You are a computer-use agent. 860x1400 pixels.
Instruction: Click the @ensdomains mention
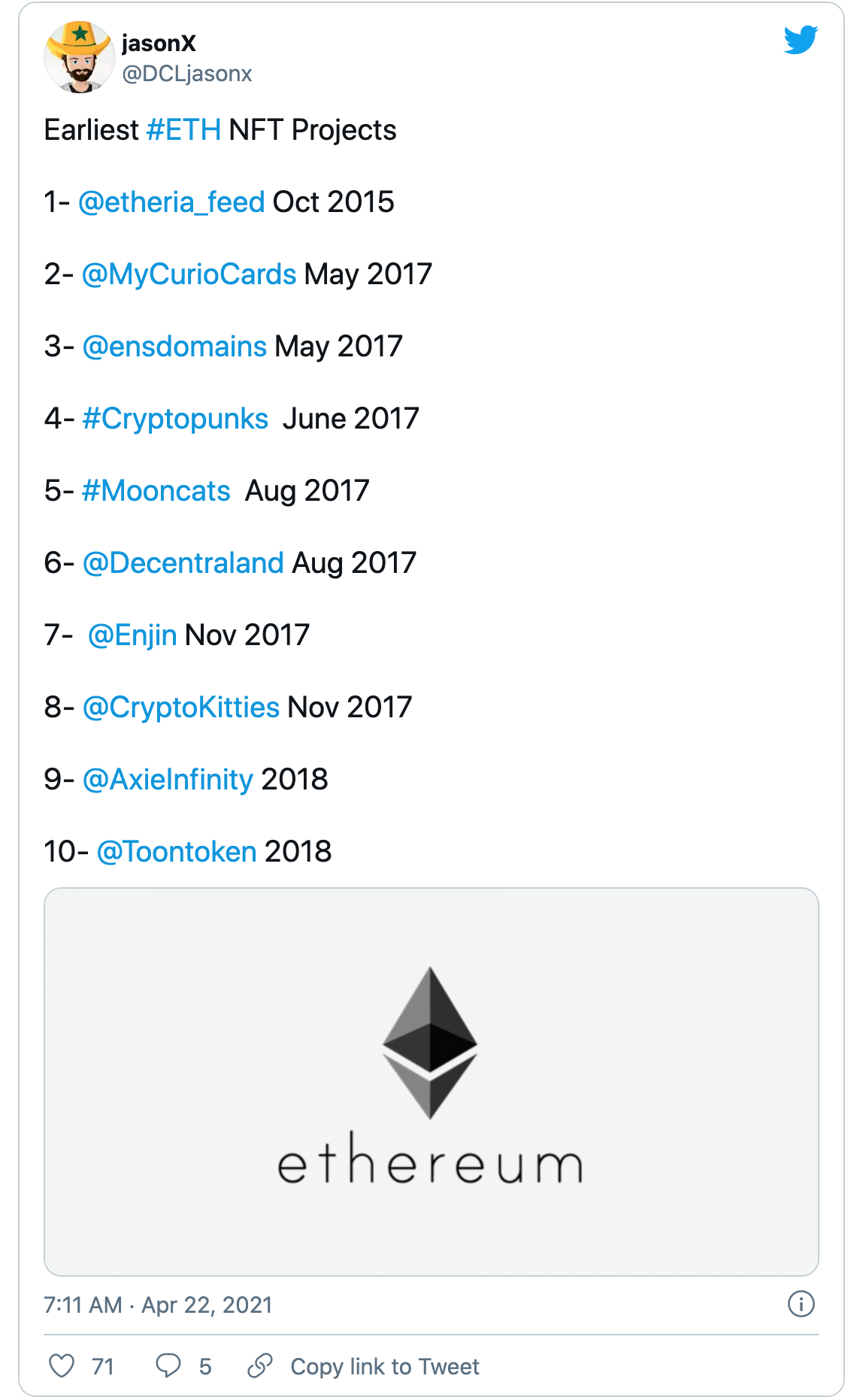174,347
